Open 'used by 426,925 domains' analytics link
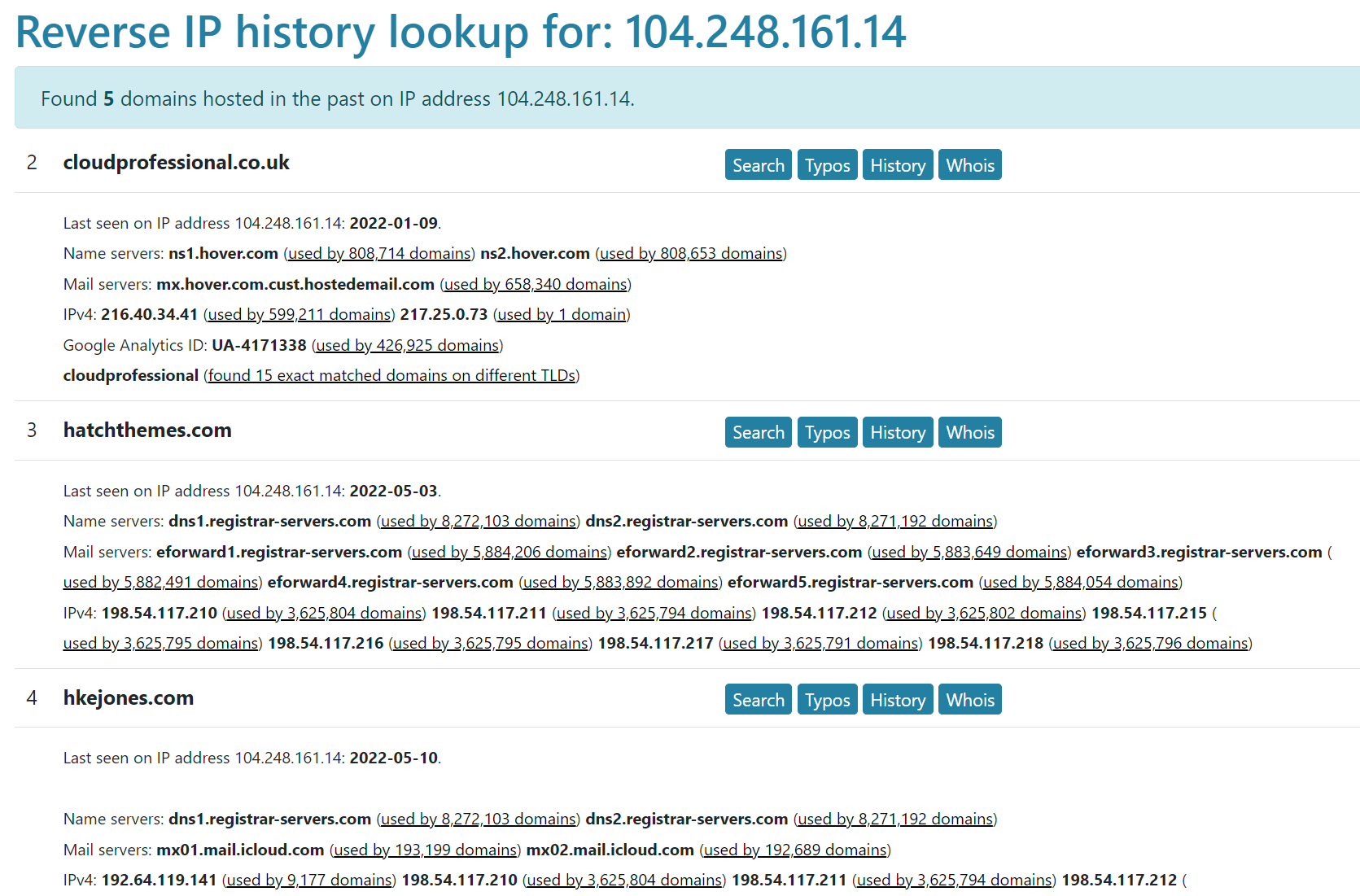The image size is (1360, 896). click(407, 345)
